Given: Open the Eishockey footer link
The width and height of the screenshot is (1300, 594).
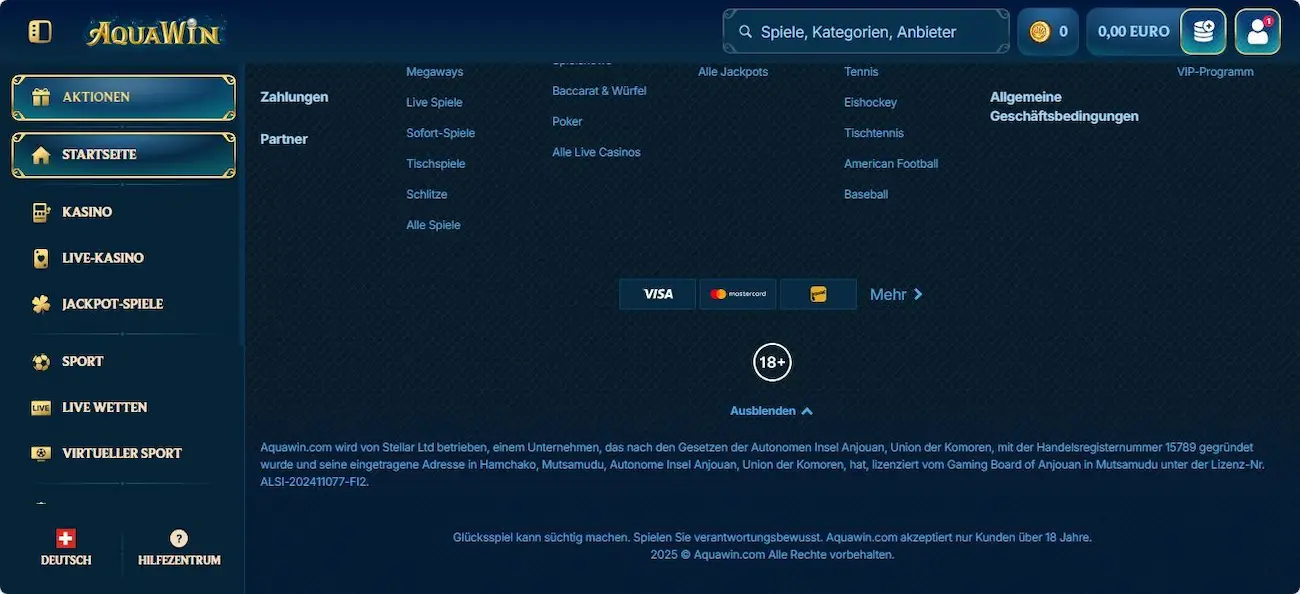Looking at the screenshot, I should pyautogui.click(x=870, y=102).
